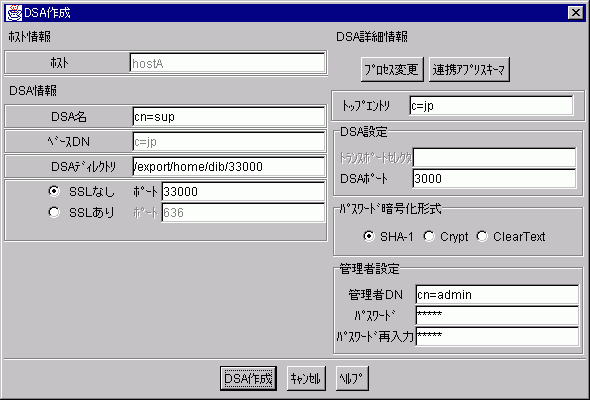Select the SSLあり radio button
This screenshot has width=590, height=400.
coord(54,213)
